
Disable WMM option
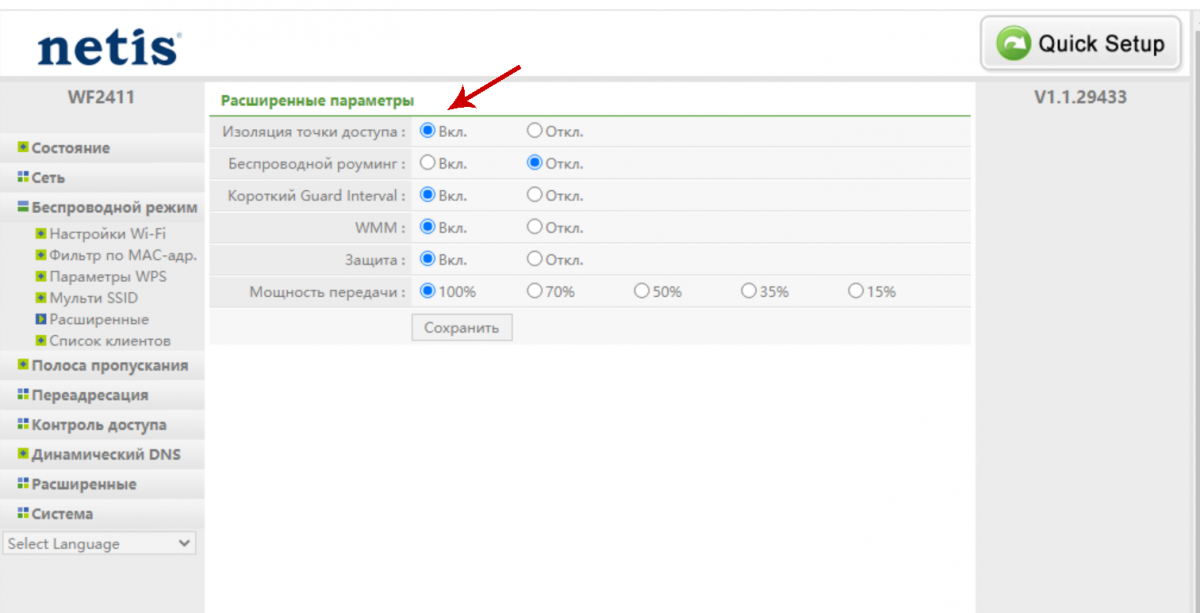535,227
